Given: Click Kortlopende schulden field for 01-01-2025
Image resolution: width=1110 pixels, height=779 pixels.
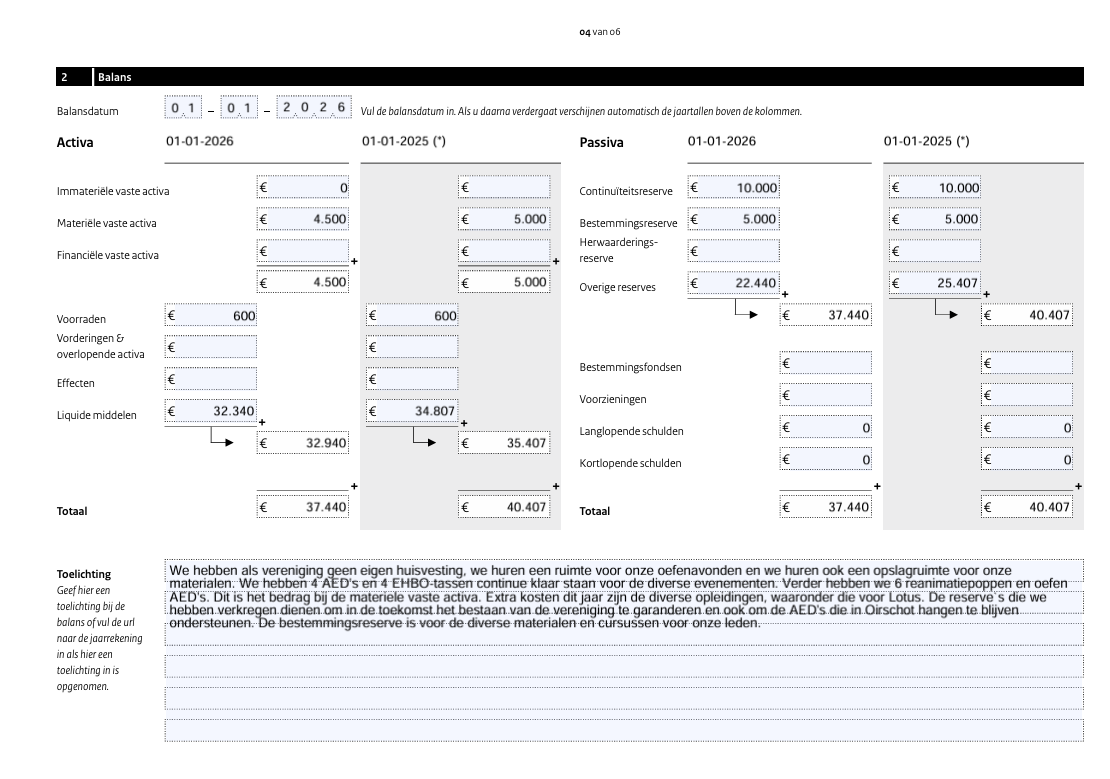Looking at the screenshot, I should 1027,460.
